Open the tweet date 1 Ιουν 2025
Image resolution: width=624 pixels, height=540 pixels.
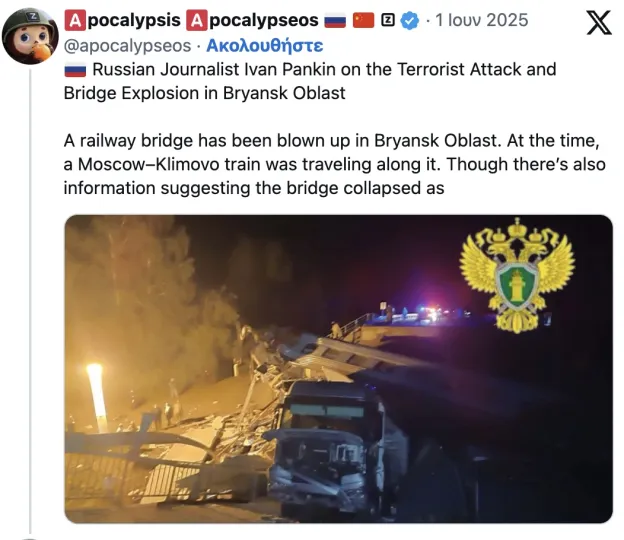pyautogui.click(x=482, y=20)
